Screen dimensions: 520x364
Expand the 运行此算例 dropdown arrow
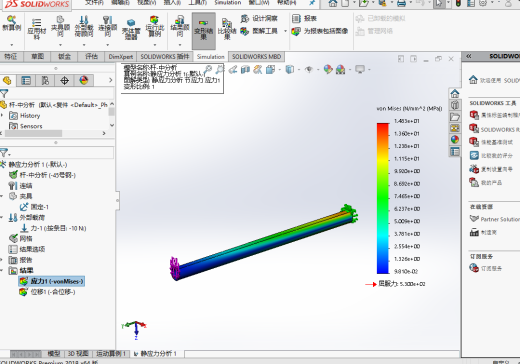(155, 45)
